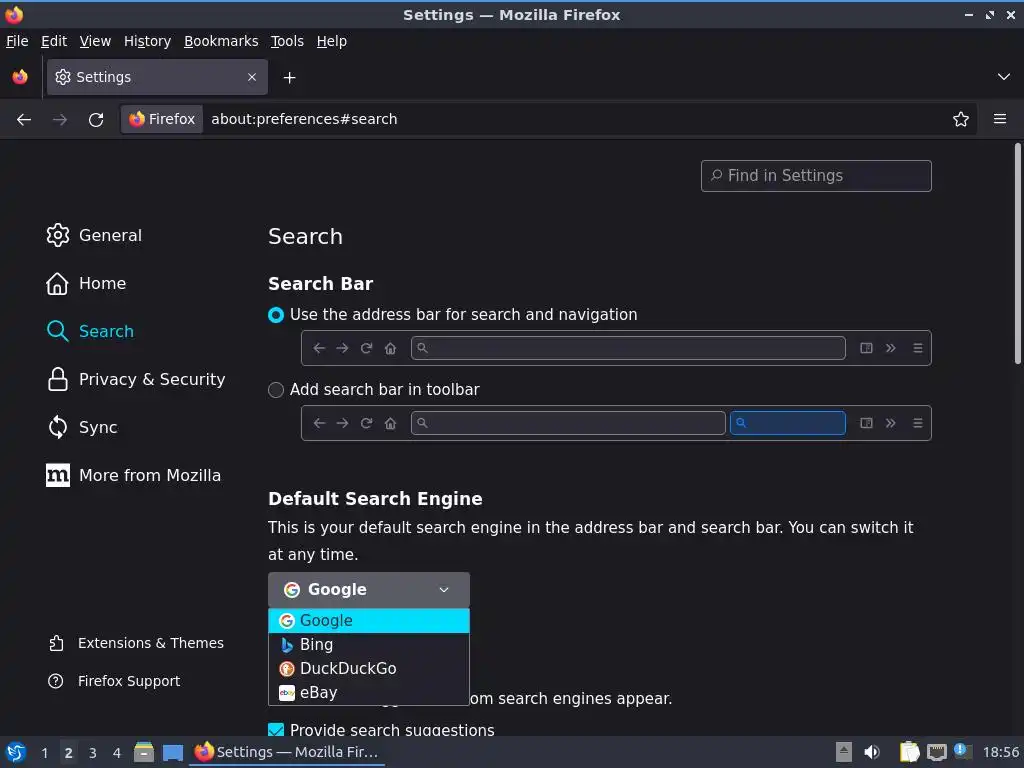Click Settings — Mozilla Firefox taskbar entry
Screen dimensions: 1024x768
tap(287, 752)
